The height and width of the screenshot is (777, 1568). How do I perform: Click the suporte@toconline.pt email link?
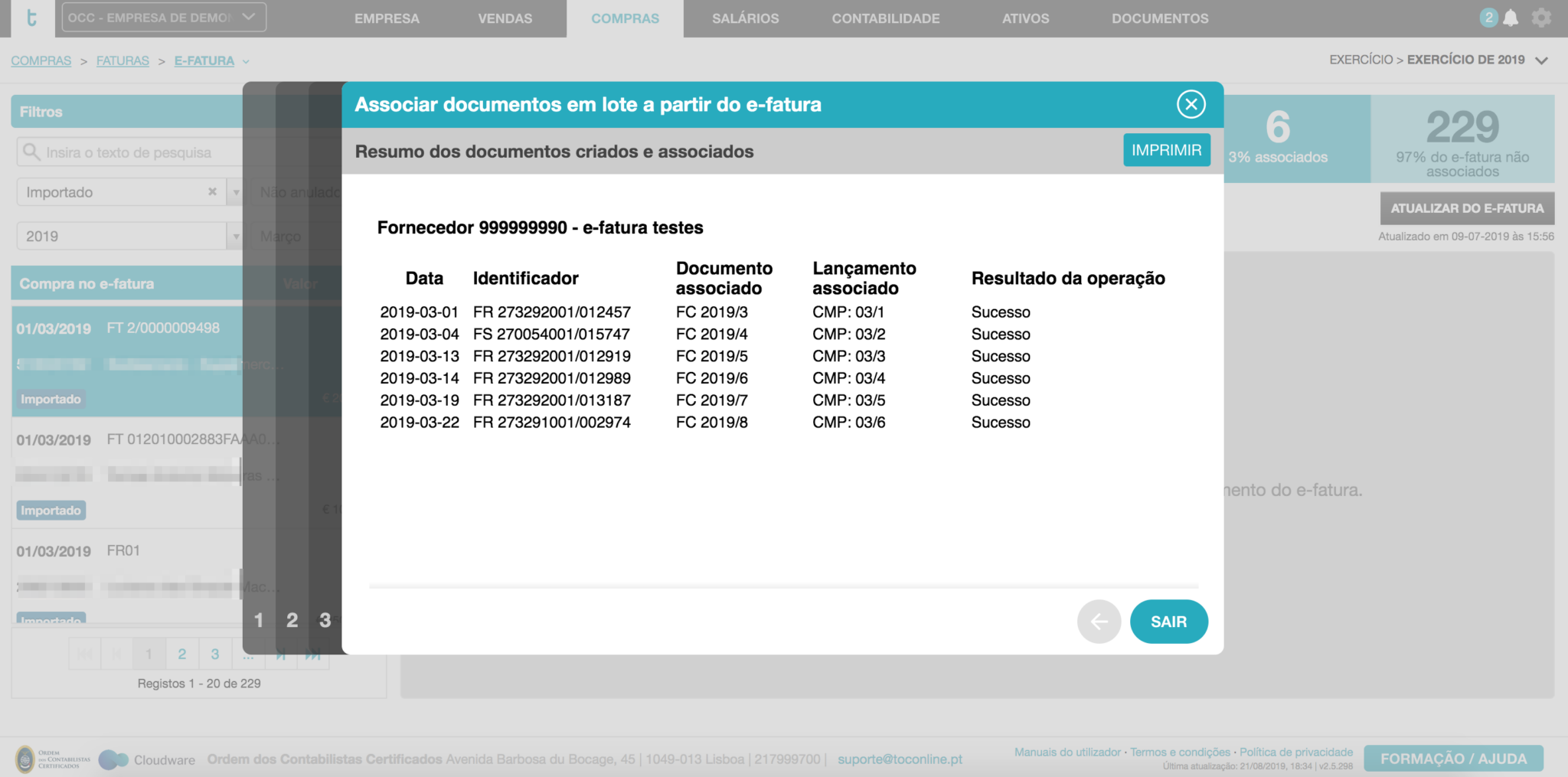coord(900,759)
